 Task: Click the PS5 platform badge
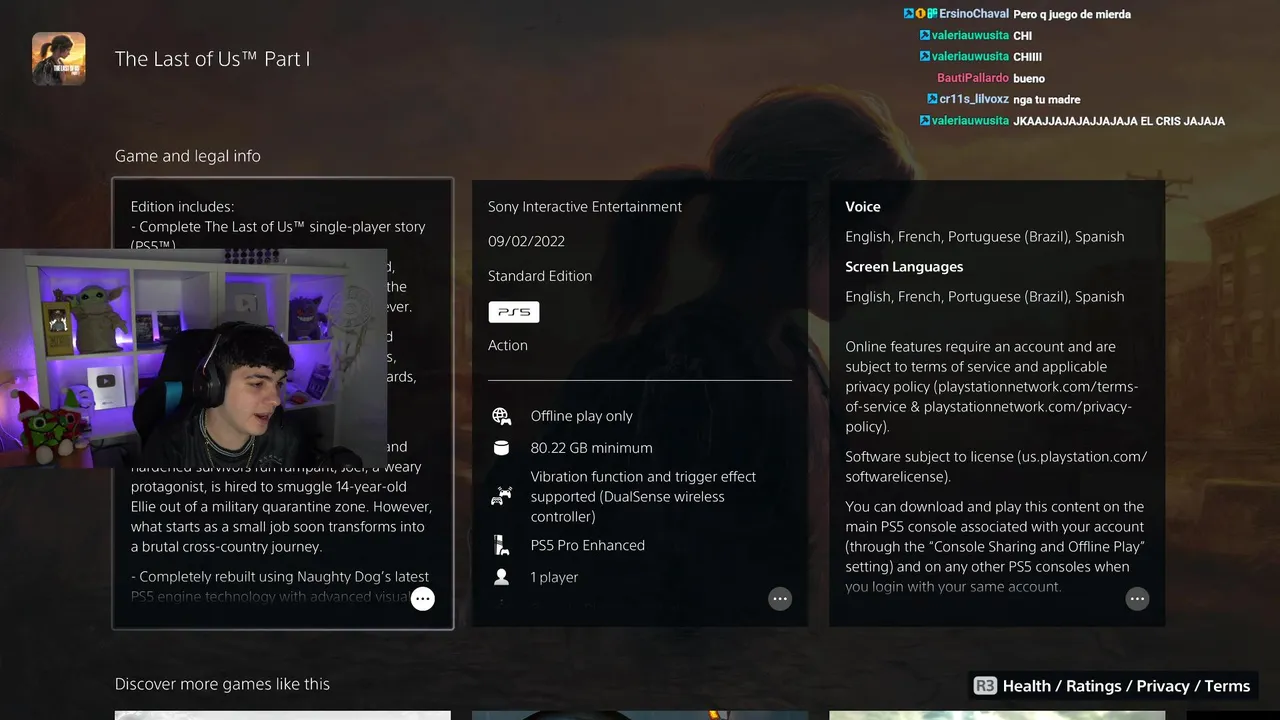(514, 312)
